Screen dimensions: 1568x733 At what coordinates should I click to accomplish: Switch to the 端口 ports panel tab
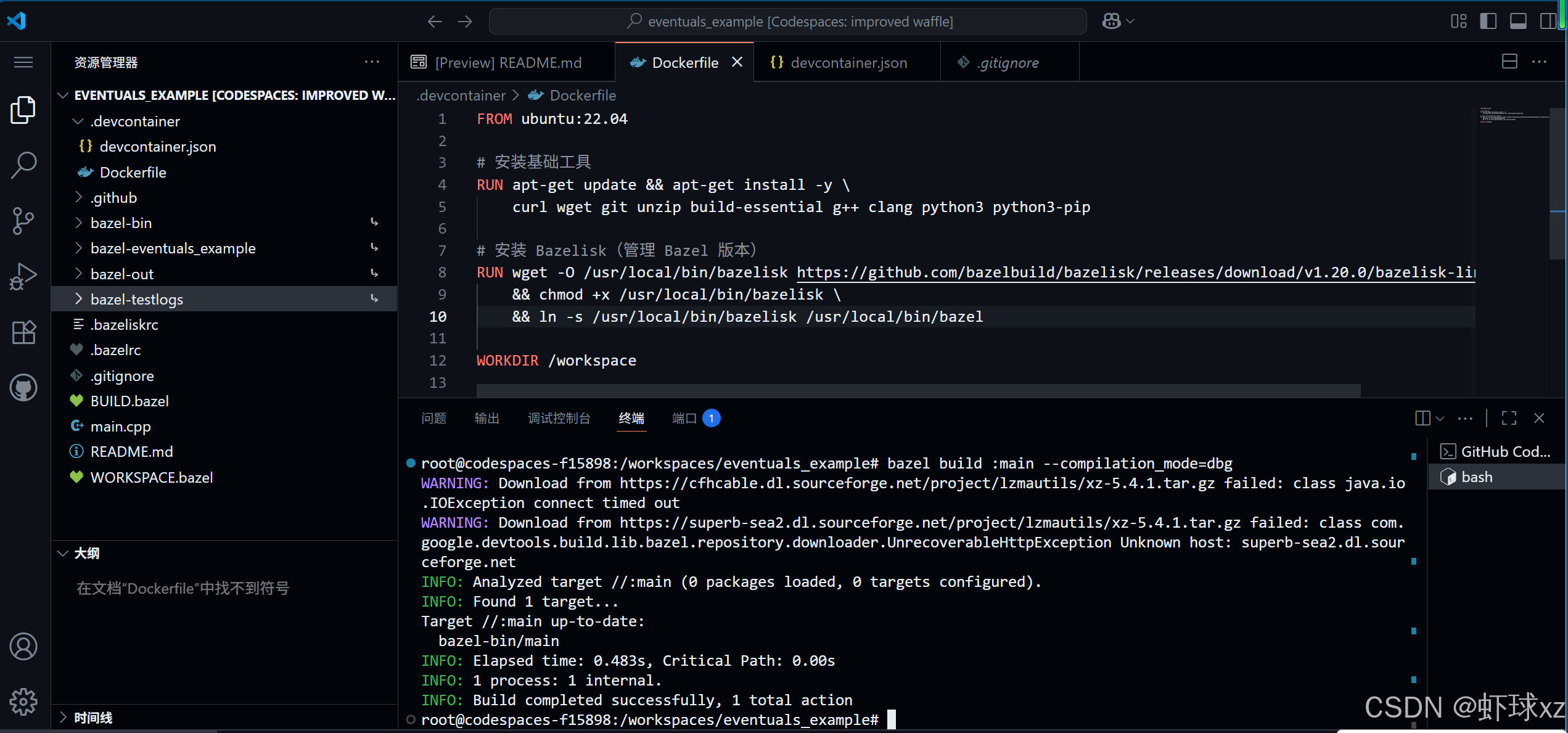[x=696, y=419]
